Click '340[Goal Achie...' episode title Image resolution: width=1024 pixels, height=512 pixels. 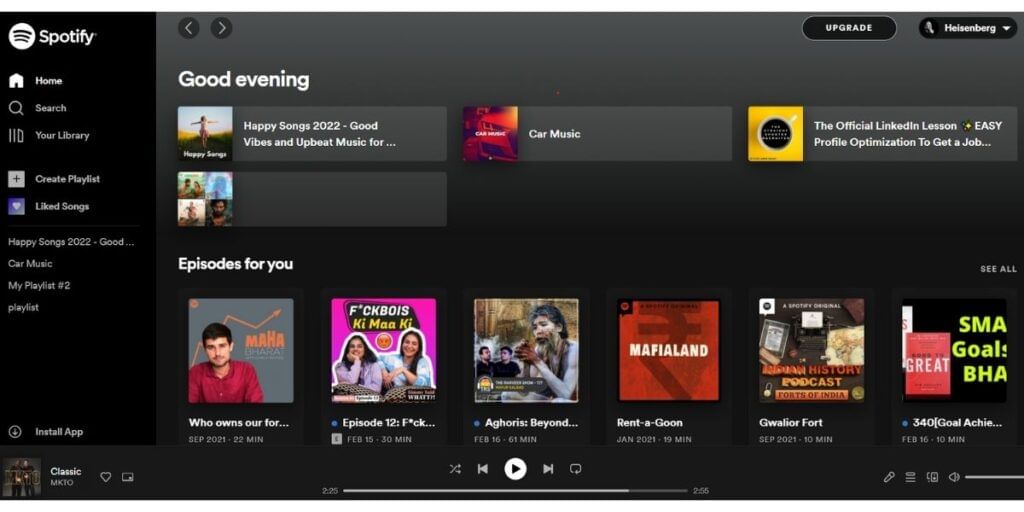pyautogui.click(x=957, y=423)
